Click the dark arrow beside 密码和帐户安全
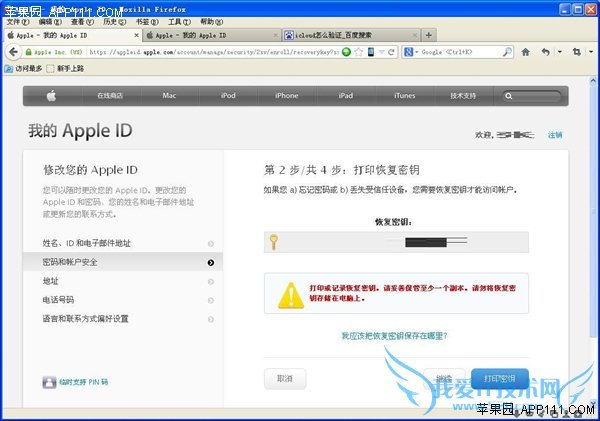The image size is (600, 421). tap(211, 263)
